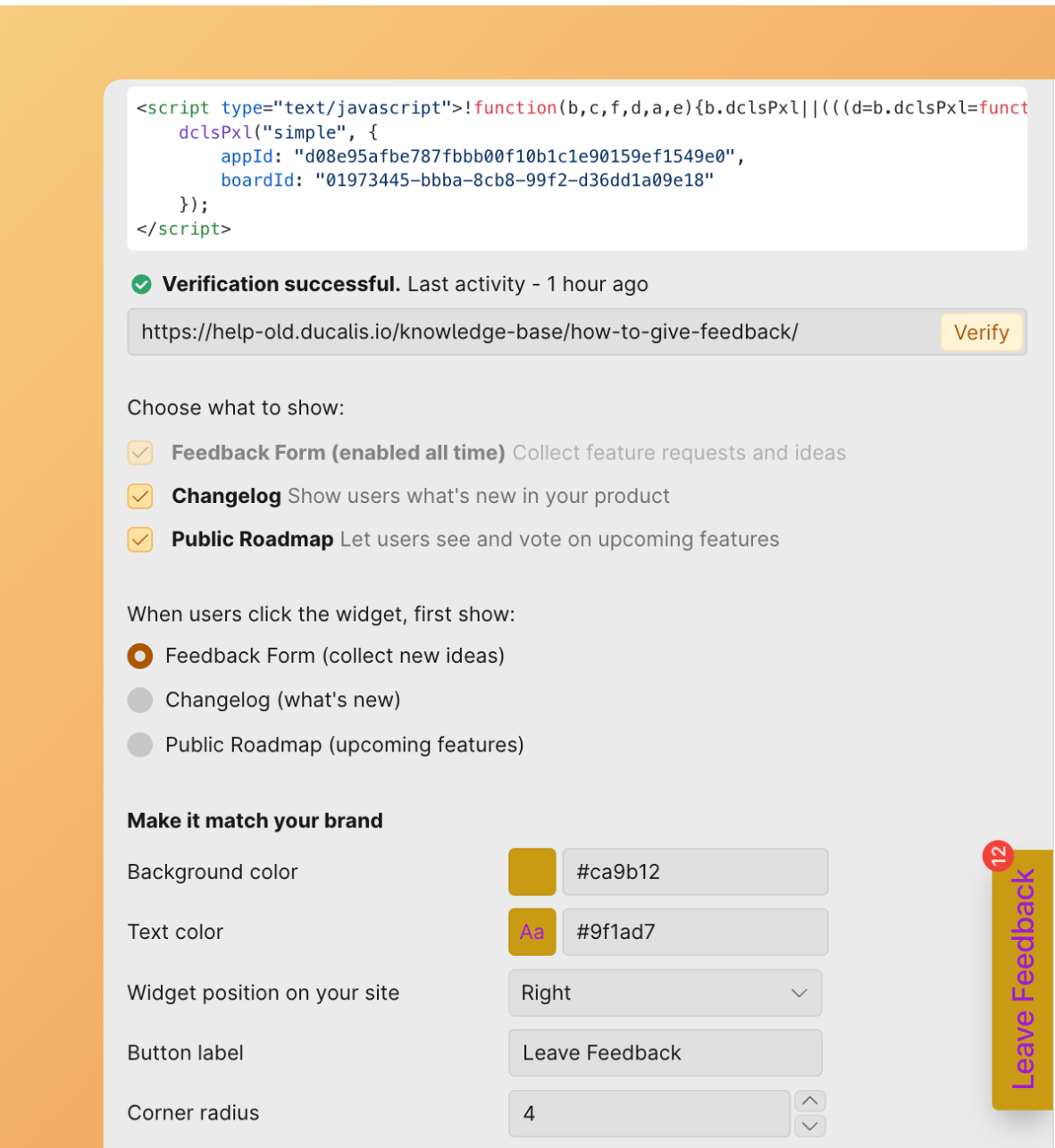Uncheck the Public Roadmap checkbox
1055x1148 pixels.
click(140, 540)
